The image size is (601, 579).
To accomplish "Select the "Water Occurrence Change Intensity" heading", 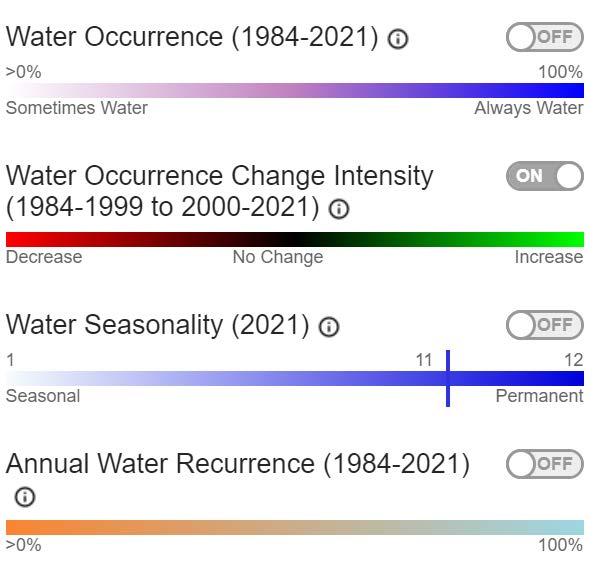I will pos(220,176).
